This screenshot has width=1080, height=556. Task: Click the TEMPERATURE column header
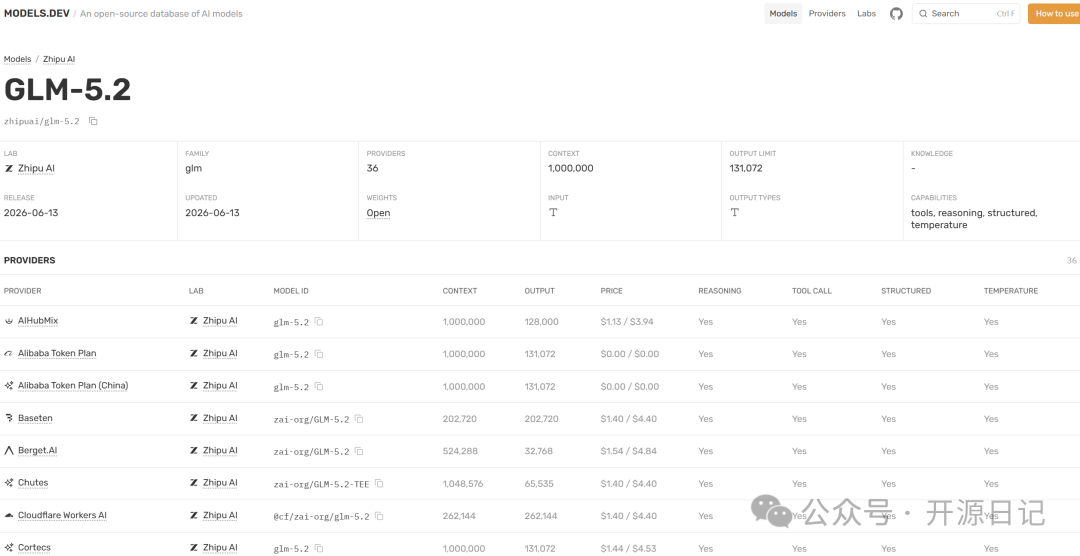[1010, 291]
